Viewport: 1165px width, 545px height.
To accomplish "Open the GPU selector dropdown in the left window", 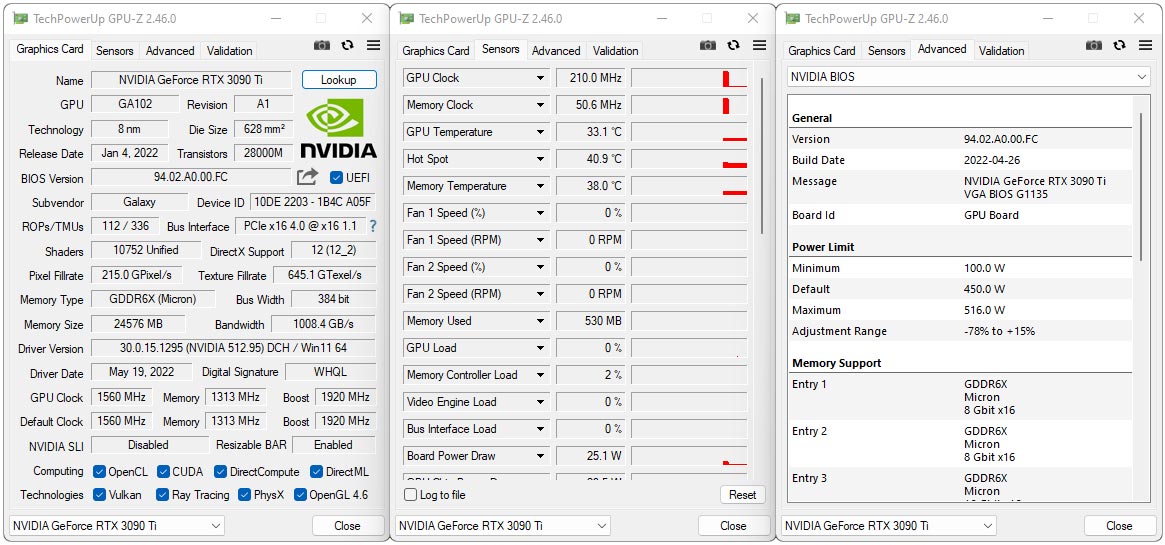I will click(x=117, y=526).
